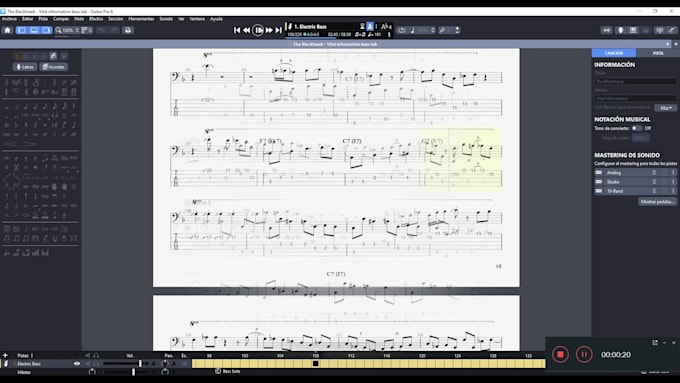Click the Home button in the toolbar
680x383 pixels.
7,30
